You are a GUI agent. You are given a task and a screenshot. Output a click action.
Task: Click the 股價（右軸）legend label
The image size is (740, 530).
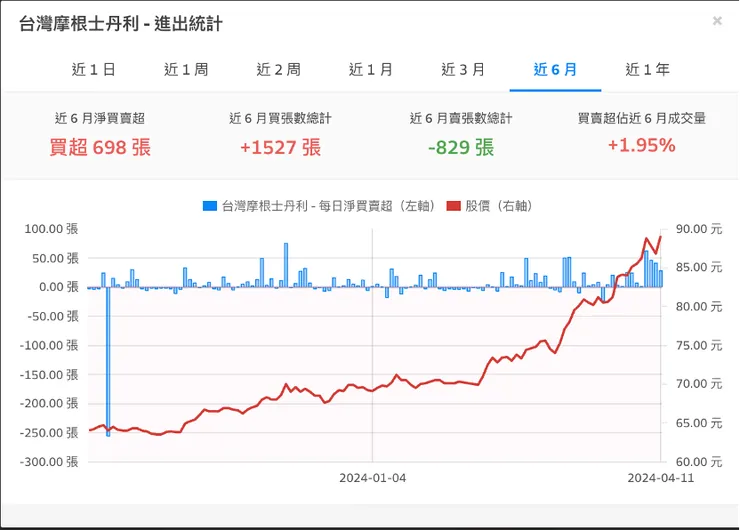499,206
